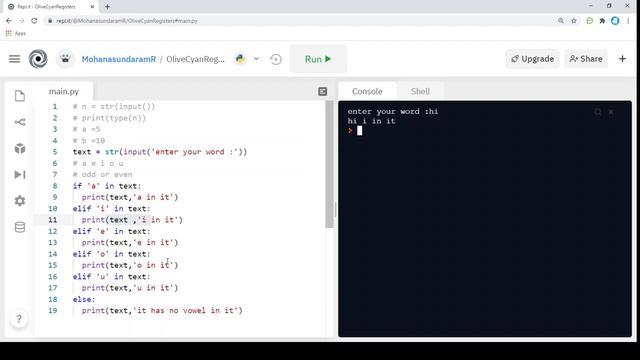Bookmark the page with the star icon
This screenshot has width=640, height=360.
574,20
